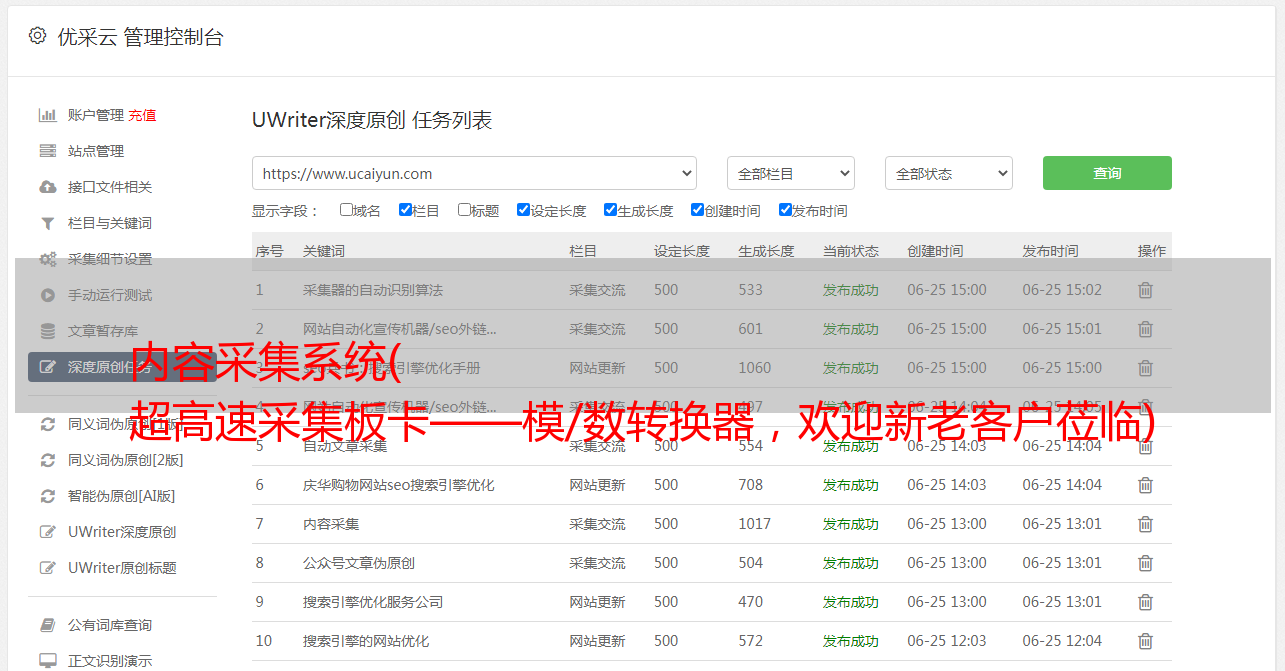
Task: Uncheck the 生成长度 checkbox
Action: tap(610, 210)
